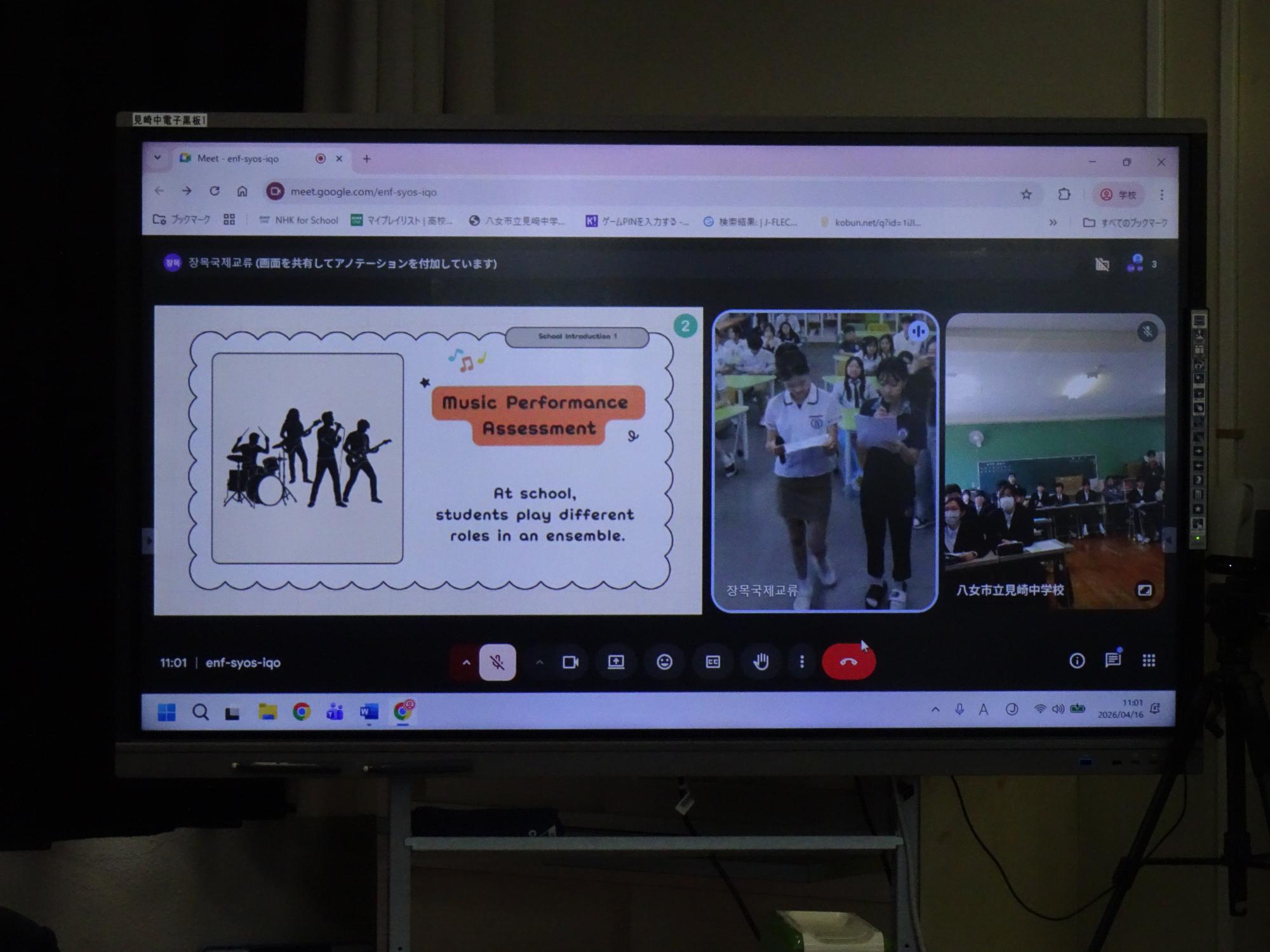Open a new browser tab
The image size is (1270, 952).
tap(366, 159)
